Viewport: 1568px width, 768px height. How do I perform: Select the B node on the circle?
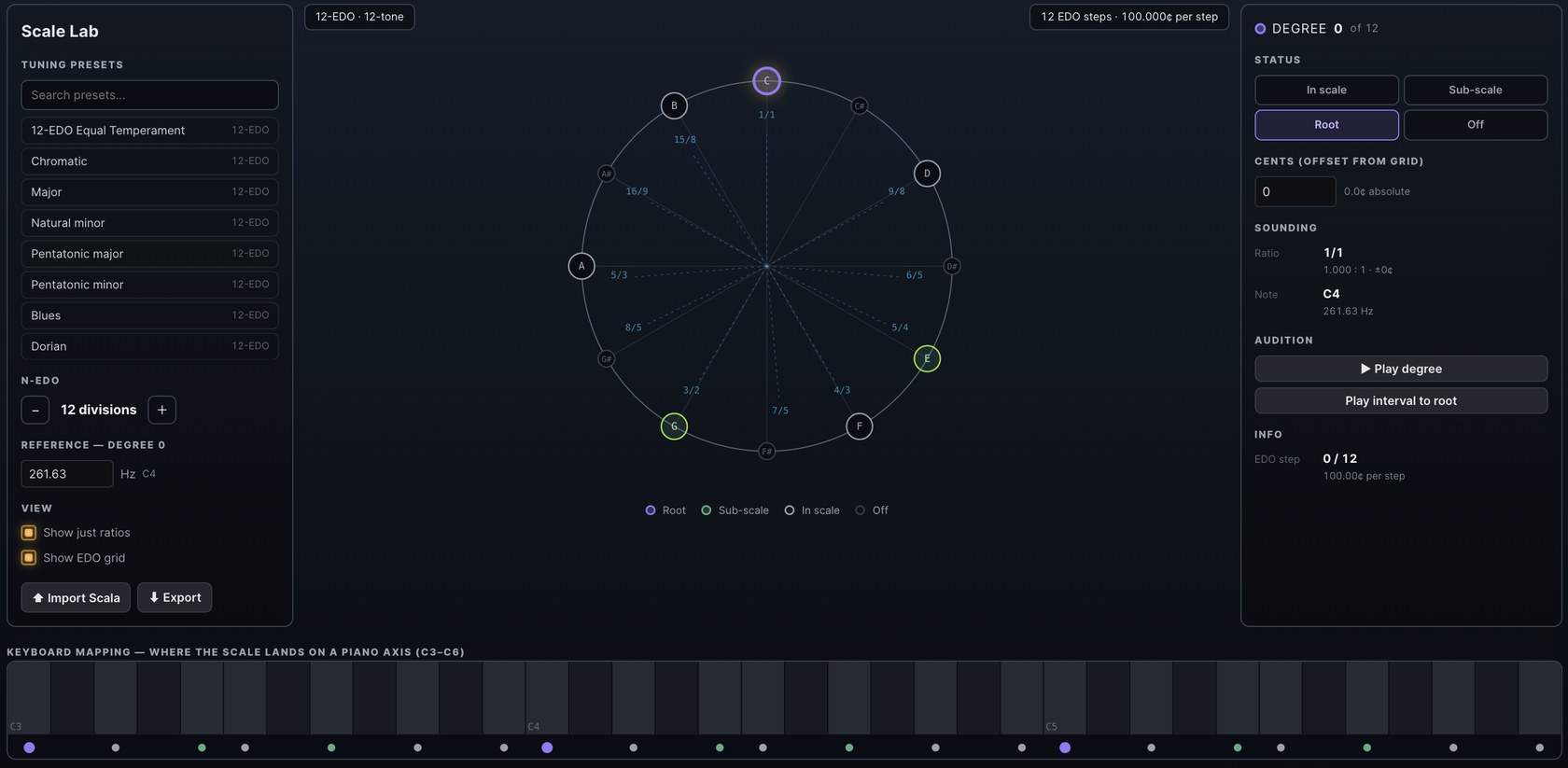pyautogui.click(x=674, y=105)
